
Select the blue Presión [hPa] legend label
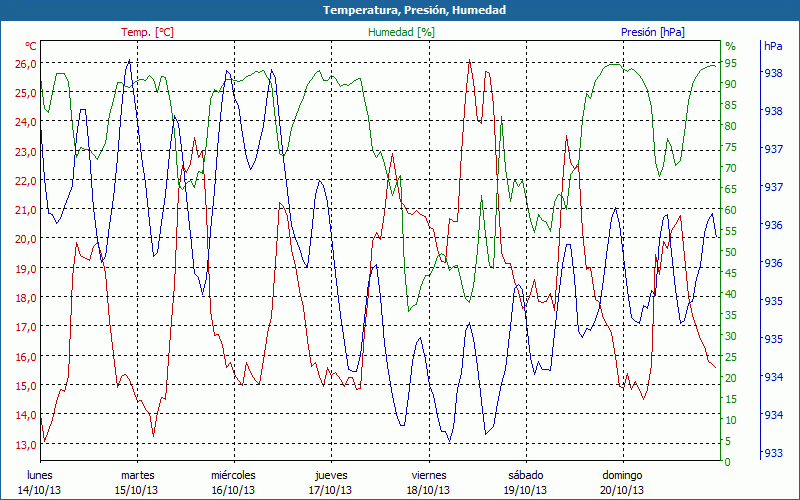click(653, 33)
